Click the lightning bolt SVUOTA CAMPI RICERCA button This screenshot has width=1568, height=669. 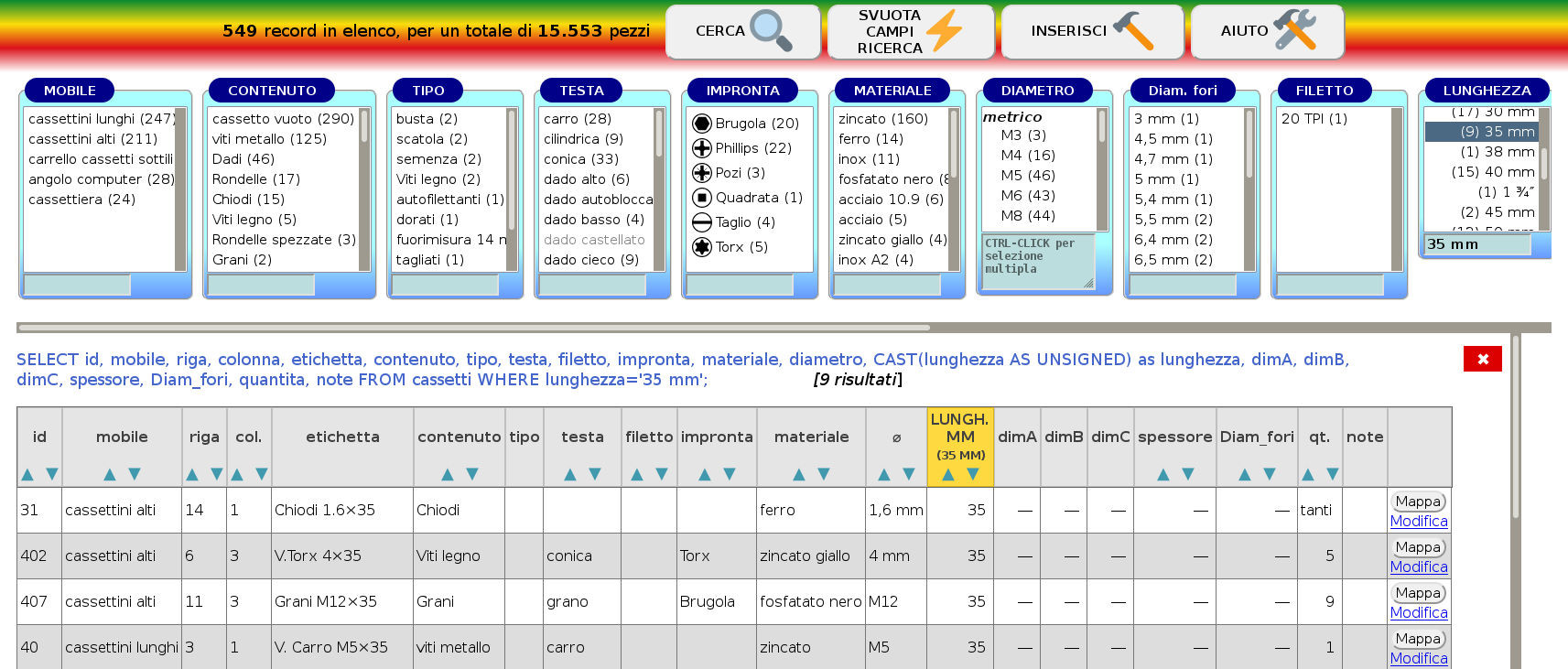pyautogui.click(x=910, y=31)
